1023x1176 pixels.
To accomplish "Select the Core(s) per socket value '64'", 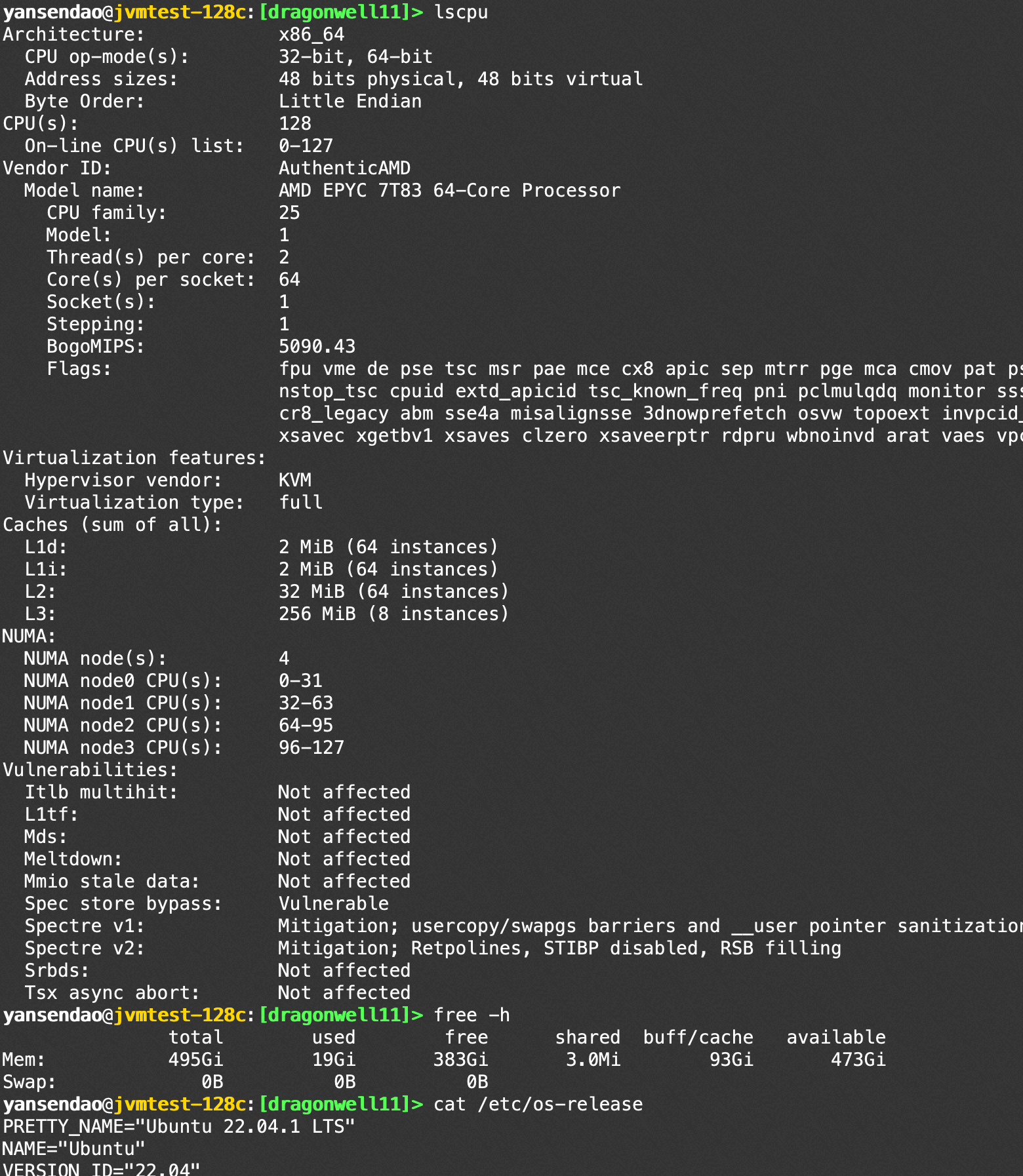I will [x=289, y=280].
